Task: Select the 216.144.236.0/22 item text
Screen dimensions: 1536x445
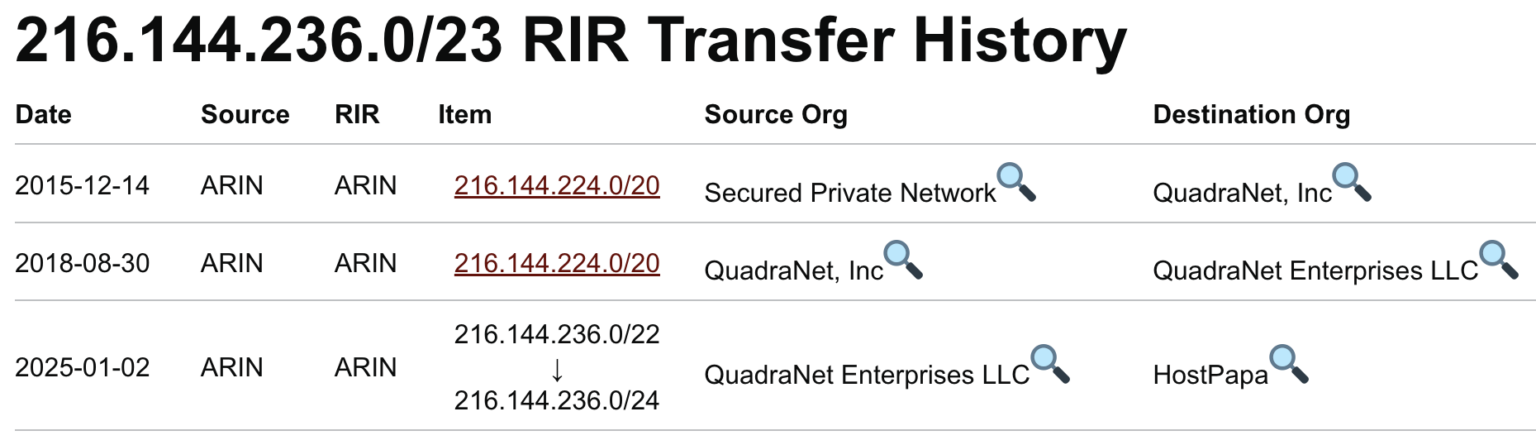Action: pos(557,334)
